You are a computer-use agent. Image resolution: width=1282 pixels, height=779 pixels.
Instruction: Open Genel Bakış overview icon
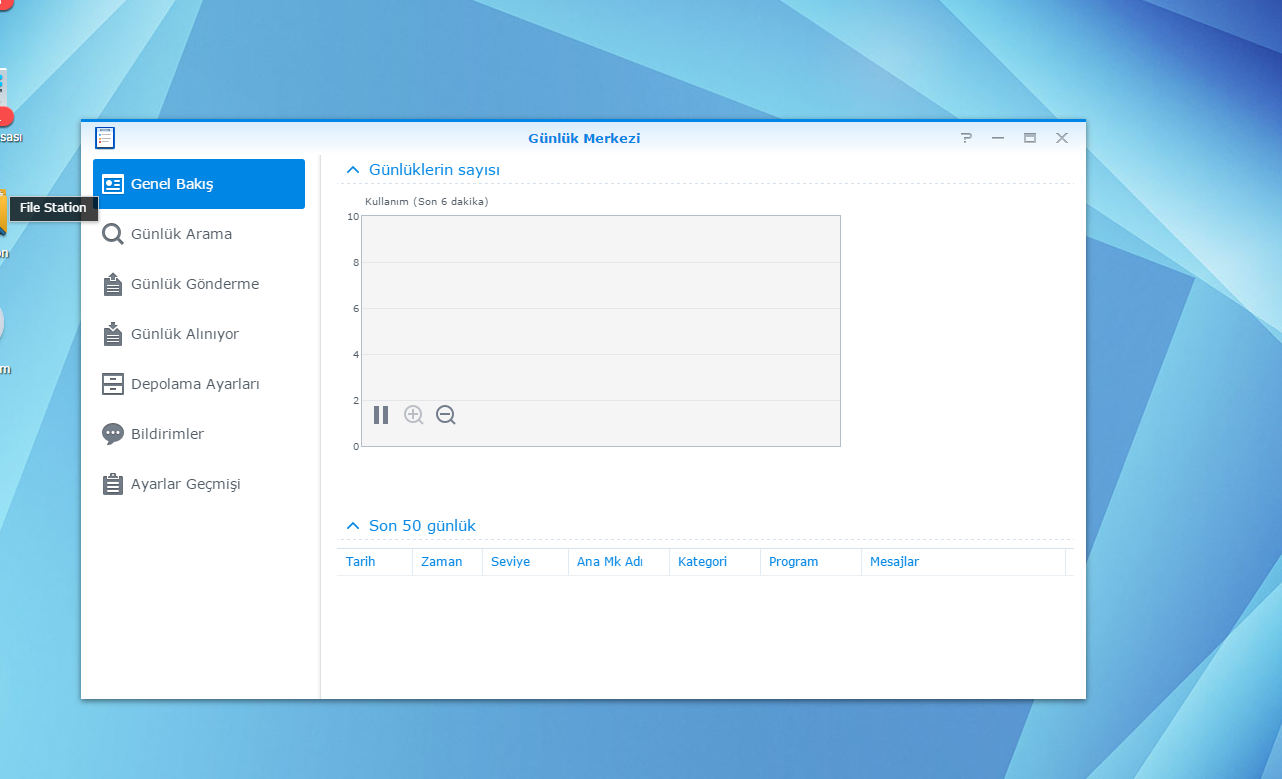[x=113, y=184]
